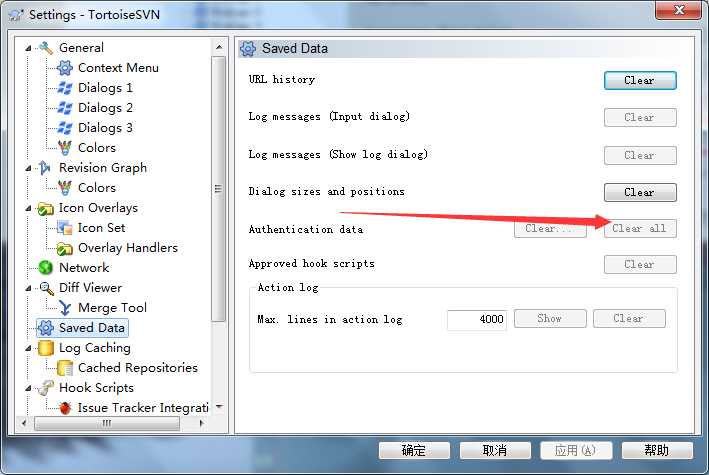The image size is (709, 475).
Task: Click the 应用(A) Apply button
Action: click(x=576, y=451)
